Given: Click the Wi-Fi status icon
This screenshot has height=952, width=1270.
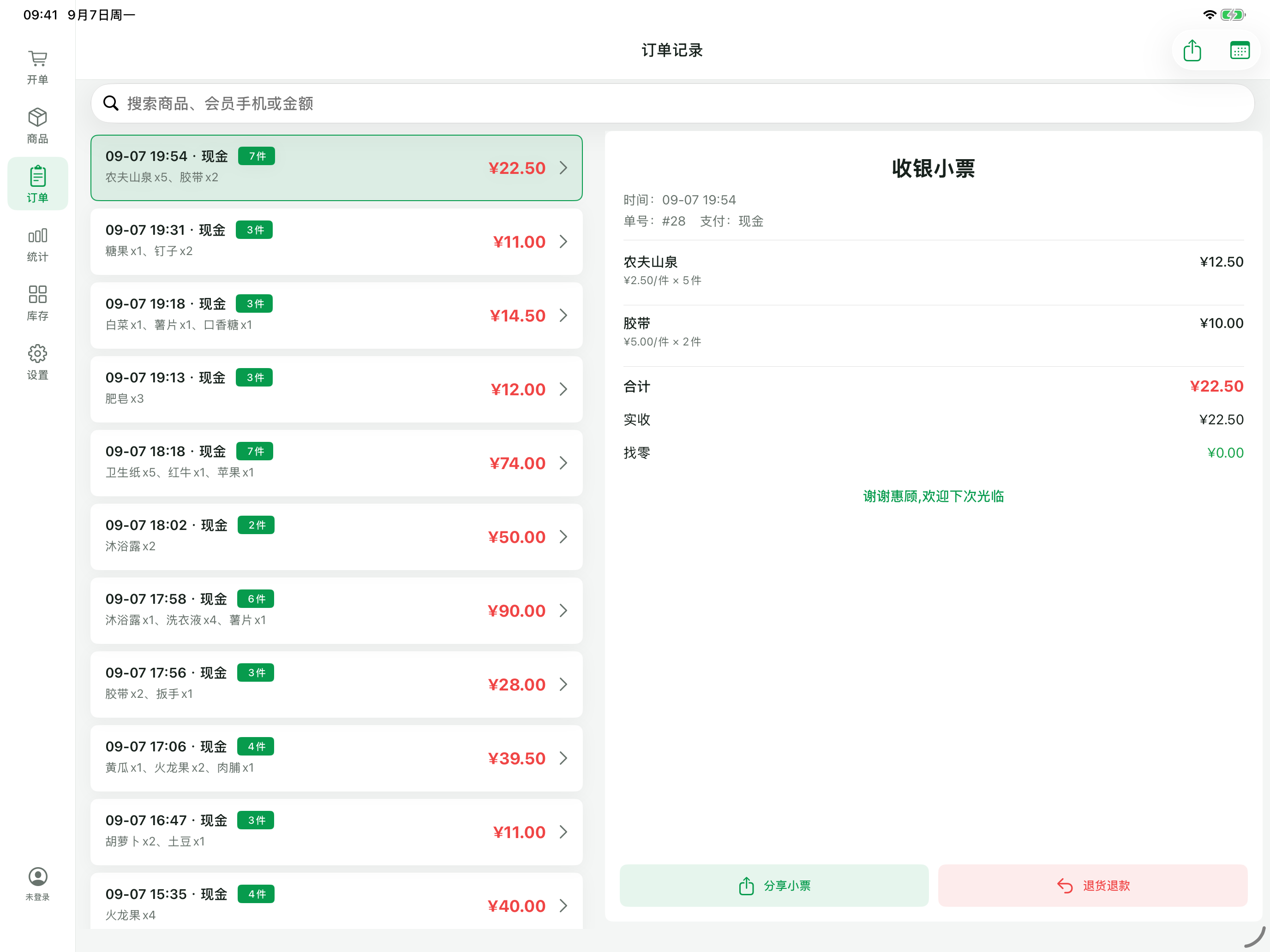Looking at the screenshot, I should click(1209, 15).
